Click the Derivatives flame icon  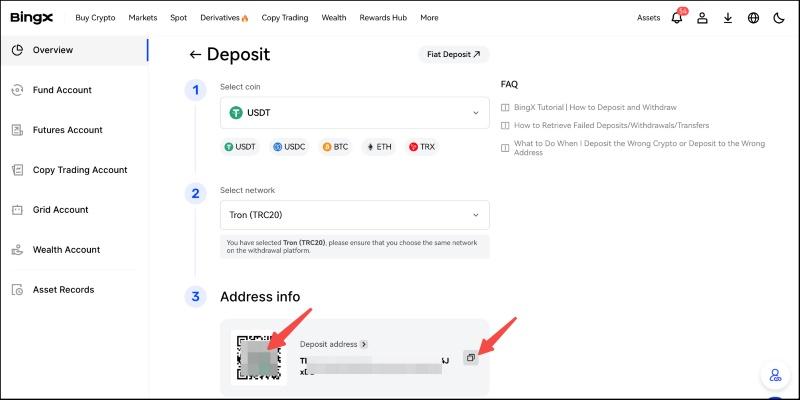[245, 18]
